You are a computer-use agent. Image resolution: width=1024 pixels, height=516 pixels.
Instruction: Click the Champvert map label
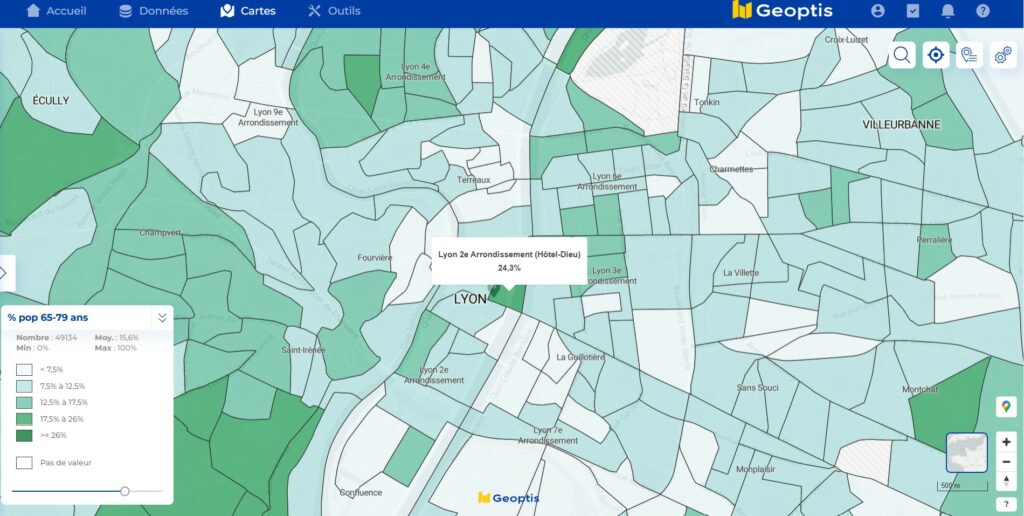pos(160,233)
